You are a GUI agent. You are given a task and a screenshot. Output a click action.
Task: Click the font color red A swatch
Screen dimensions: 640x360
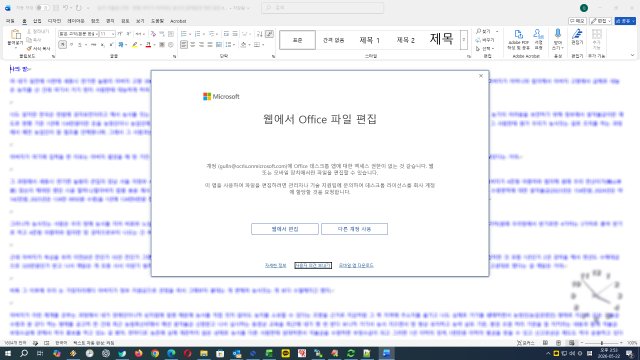(x=148, y=44)
